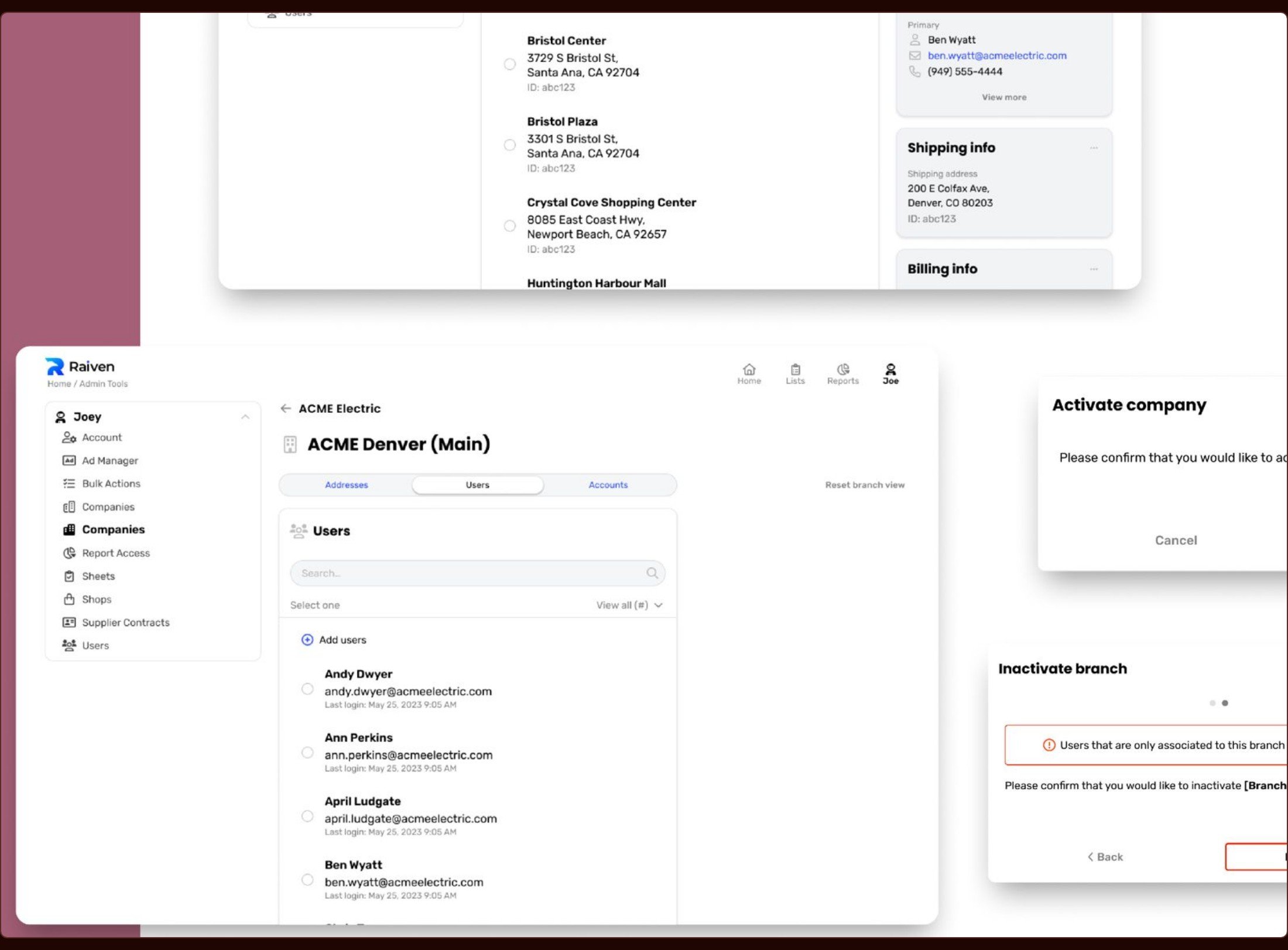The height and width of the screenshot is (950, 1288).
Task: Open Report Access in sidebar
Action: [x=115, y=553]
